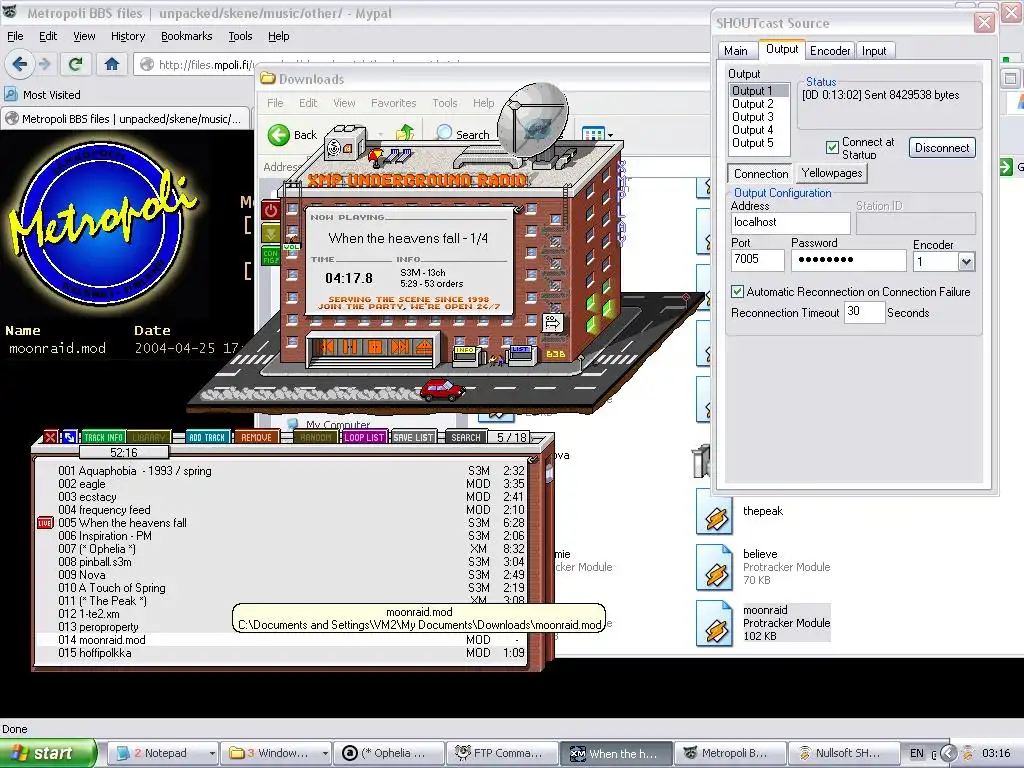This screenshot has width=1024, height=768.
Task: Select playlist track 006 Inspiration - PM
Action: pos(281,536)
